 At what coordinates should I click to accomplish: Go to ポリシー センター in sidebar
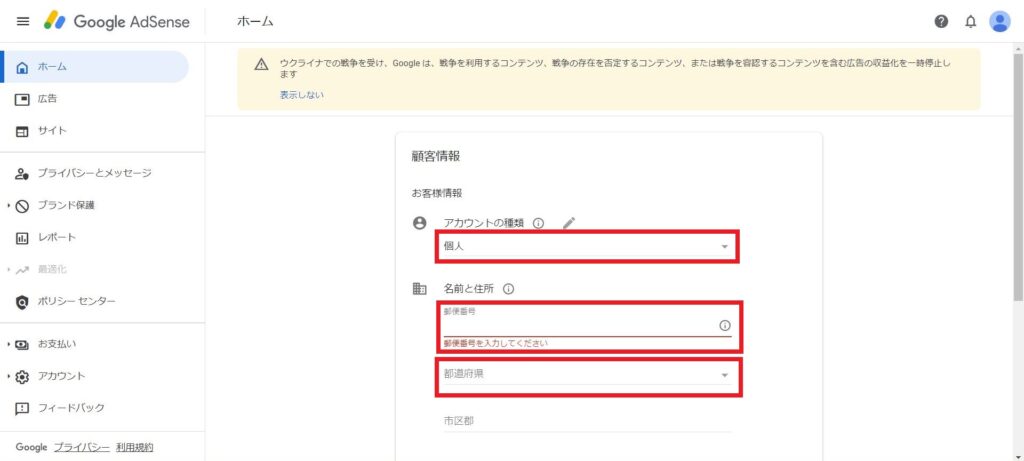[76, 301]
